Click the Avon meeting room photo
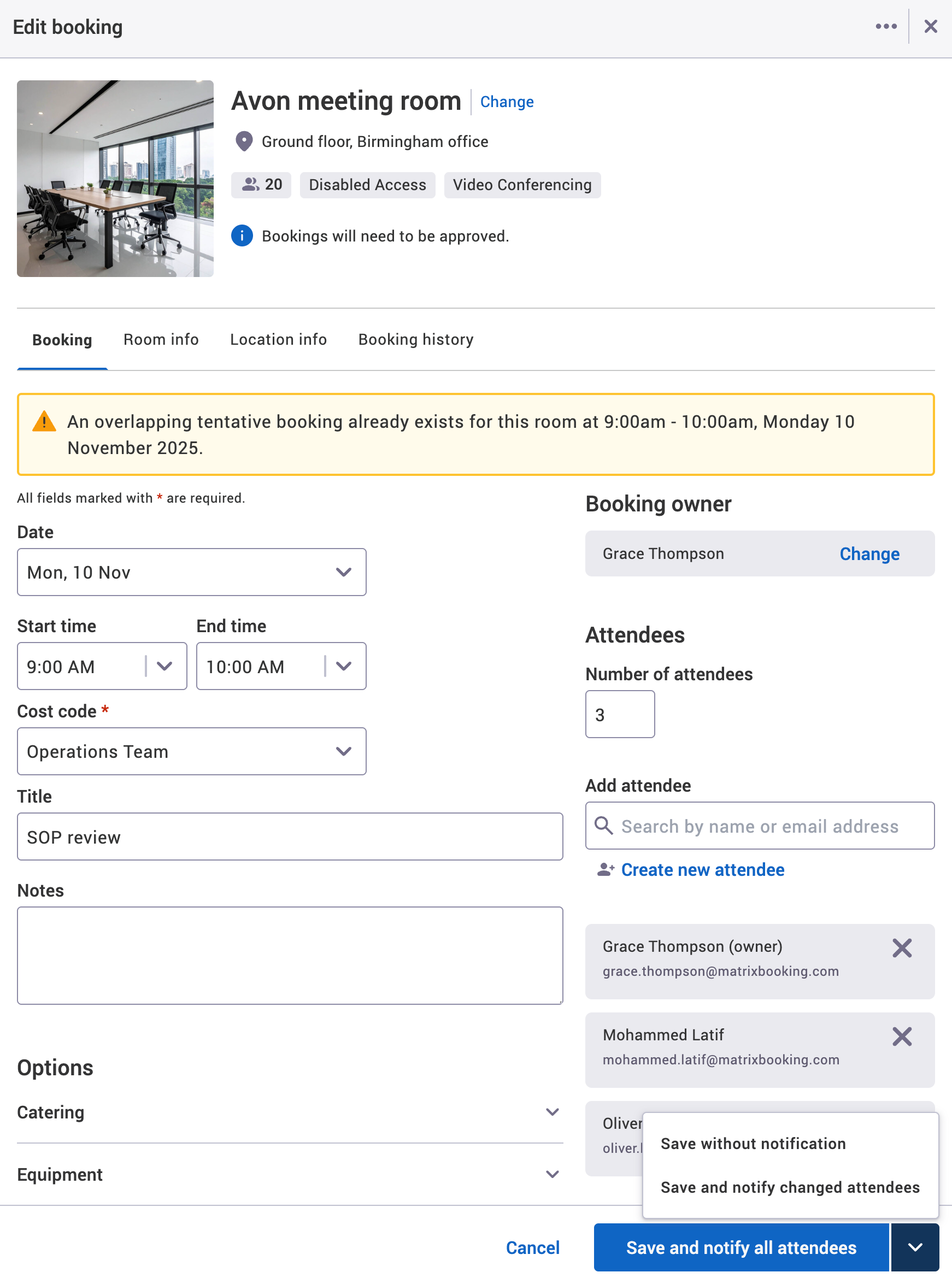952x1284 pixels. (x=115, y=179)
